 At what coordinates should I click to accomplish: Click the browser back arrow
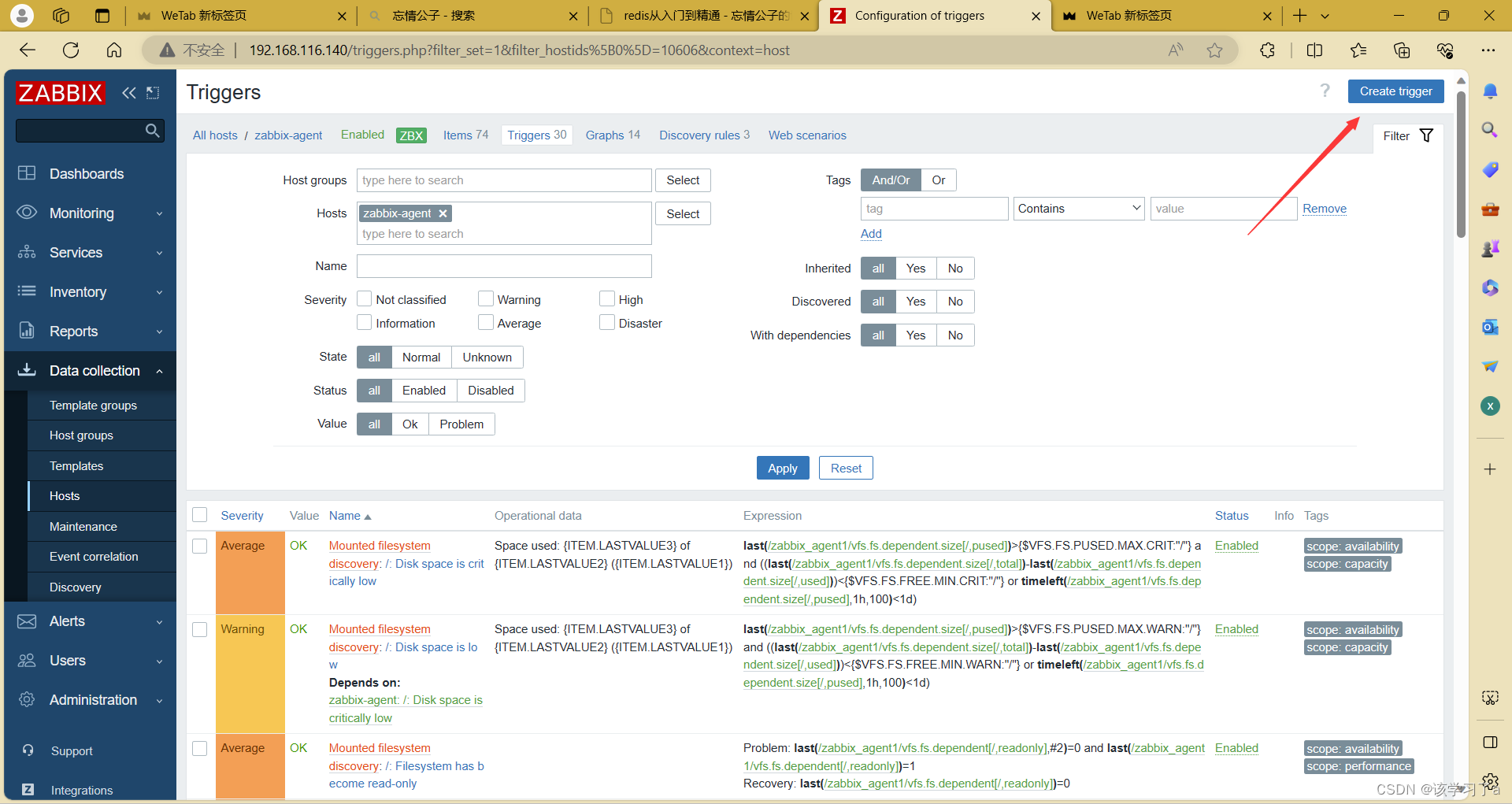[28, 50]
